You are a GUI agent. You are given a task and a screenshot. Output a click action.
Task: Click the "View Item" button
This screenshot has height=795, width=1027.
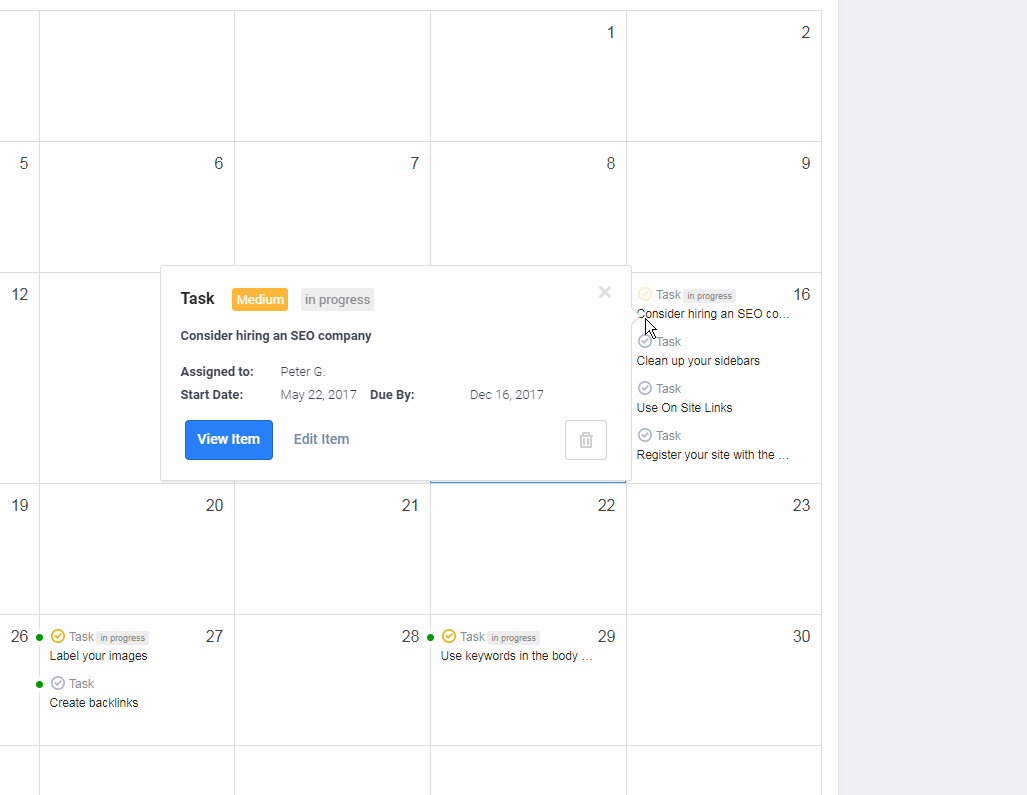coord(228,439)
